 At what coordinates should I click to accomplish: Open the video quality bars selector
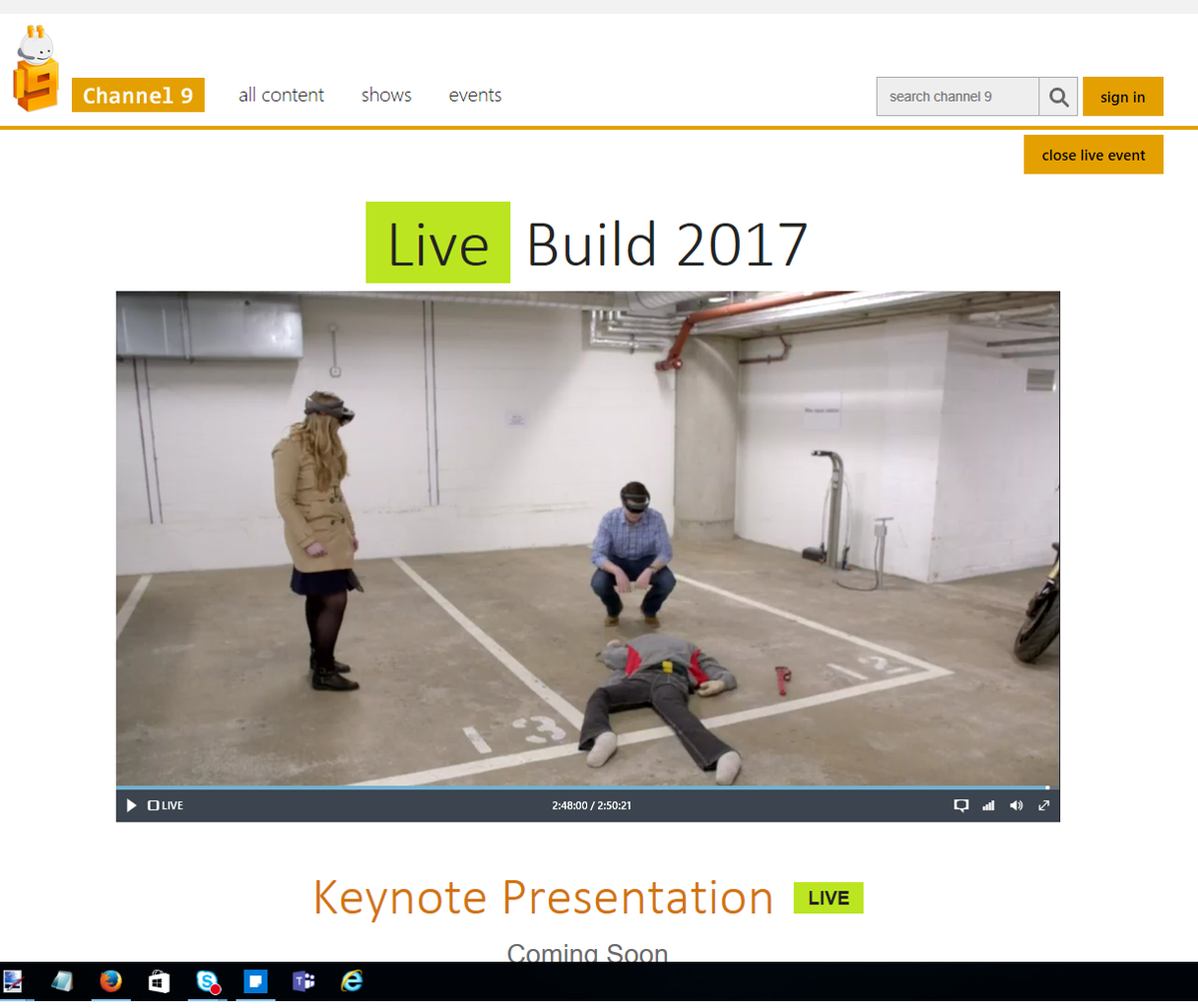pos(988,805)
